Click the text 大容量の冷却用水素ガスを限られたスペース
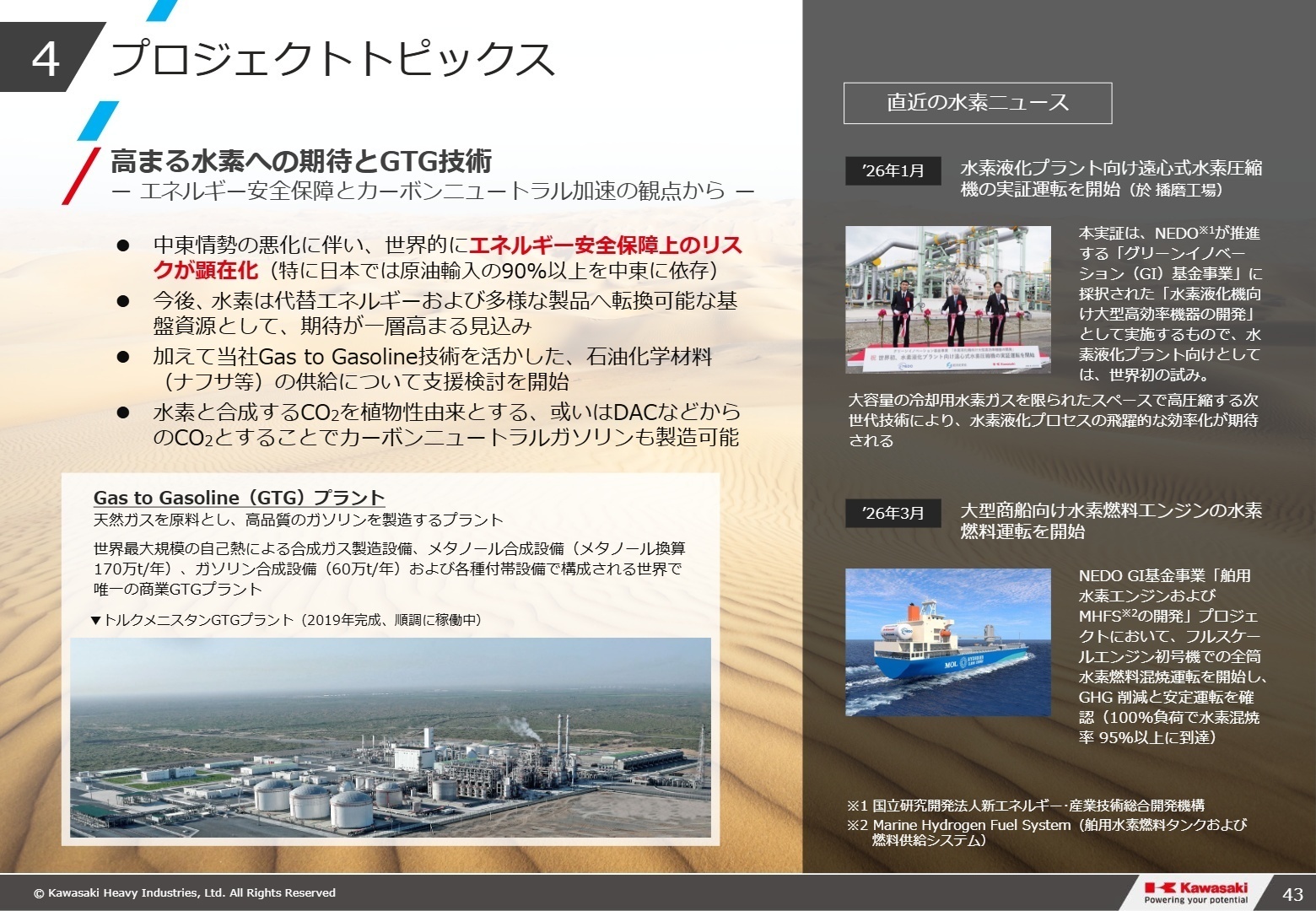The height and width of the screenshot is (911, 1316). [x=1053, y=420]
